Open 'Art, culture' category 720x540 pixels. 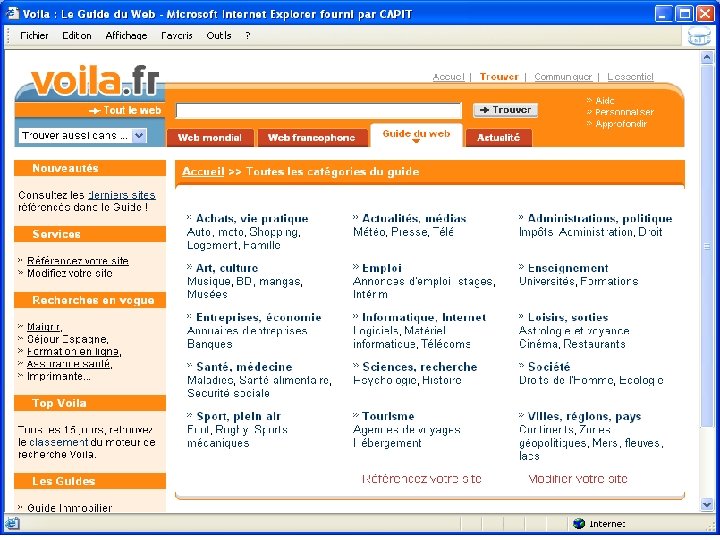[x=227, y=268]
